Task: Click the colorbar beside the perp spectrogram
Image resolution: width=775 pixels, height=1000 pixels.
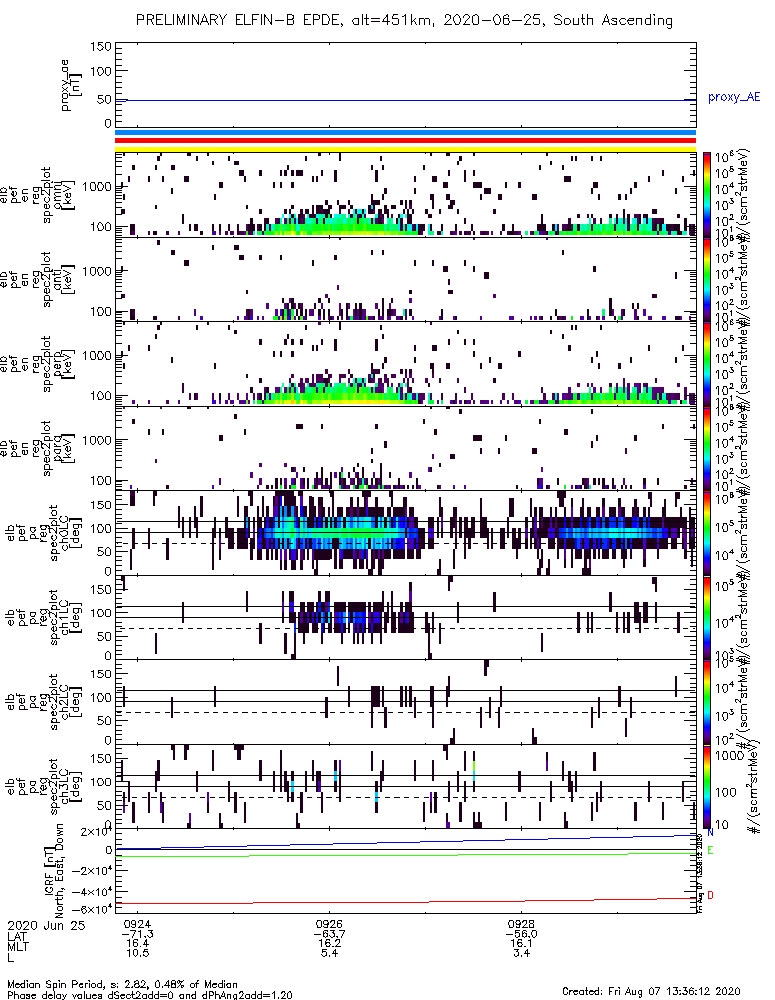Action: click(x=706, y=364)
